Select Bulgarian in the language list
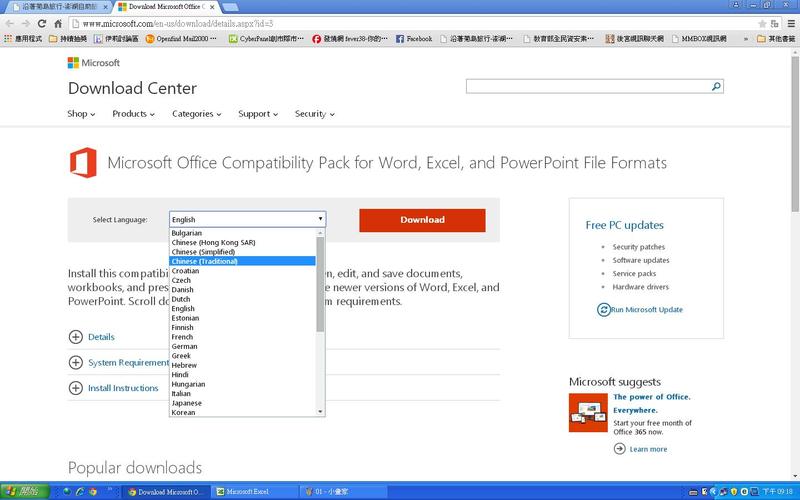 click(242, 233)
